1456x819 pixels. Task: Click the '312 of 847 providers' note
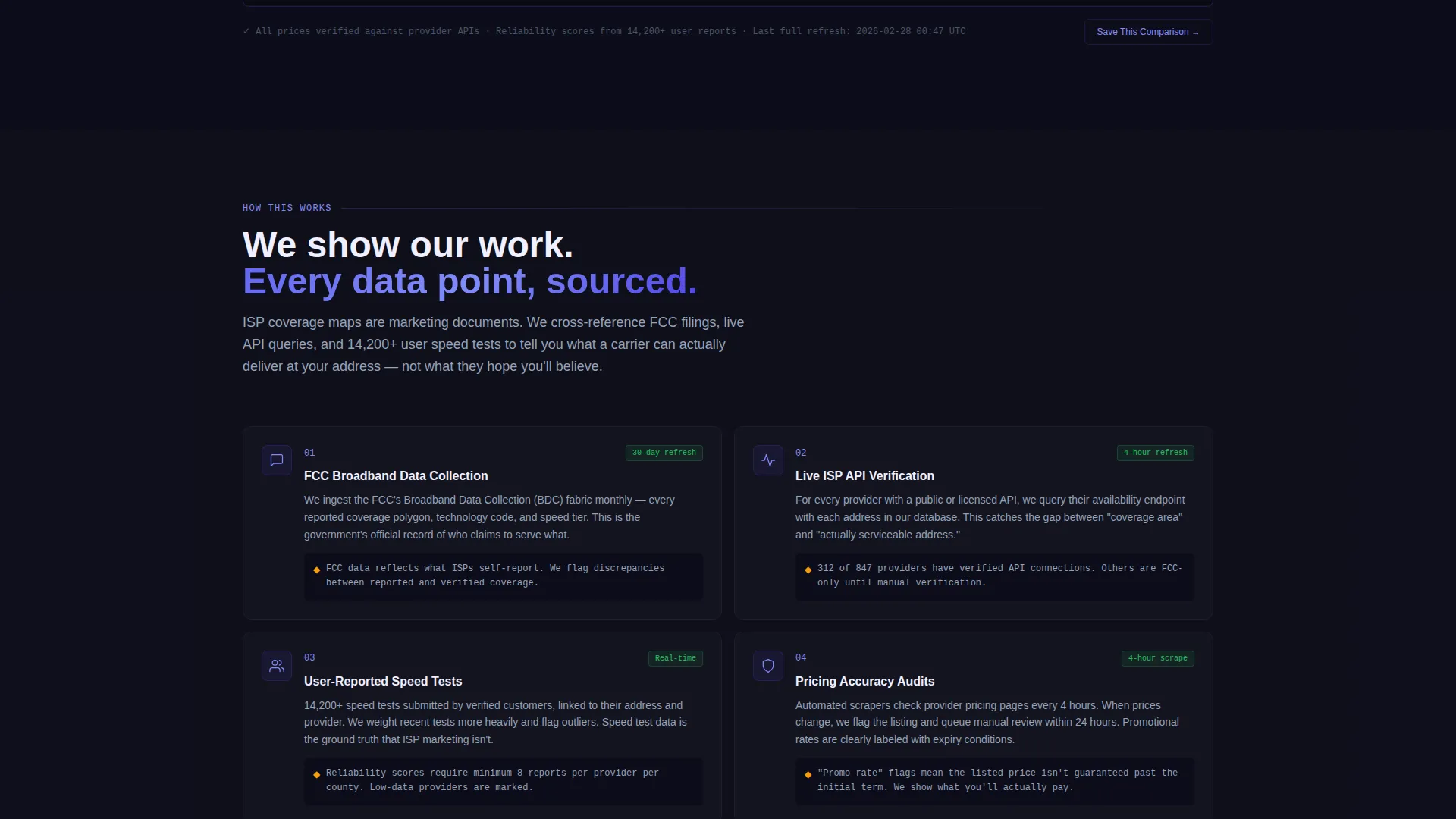[995, 576]
